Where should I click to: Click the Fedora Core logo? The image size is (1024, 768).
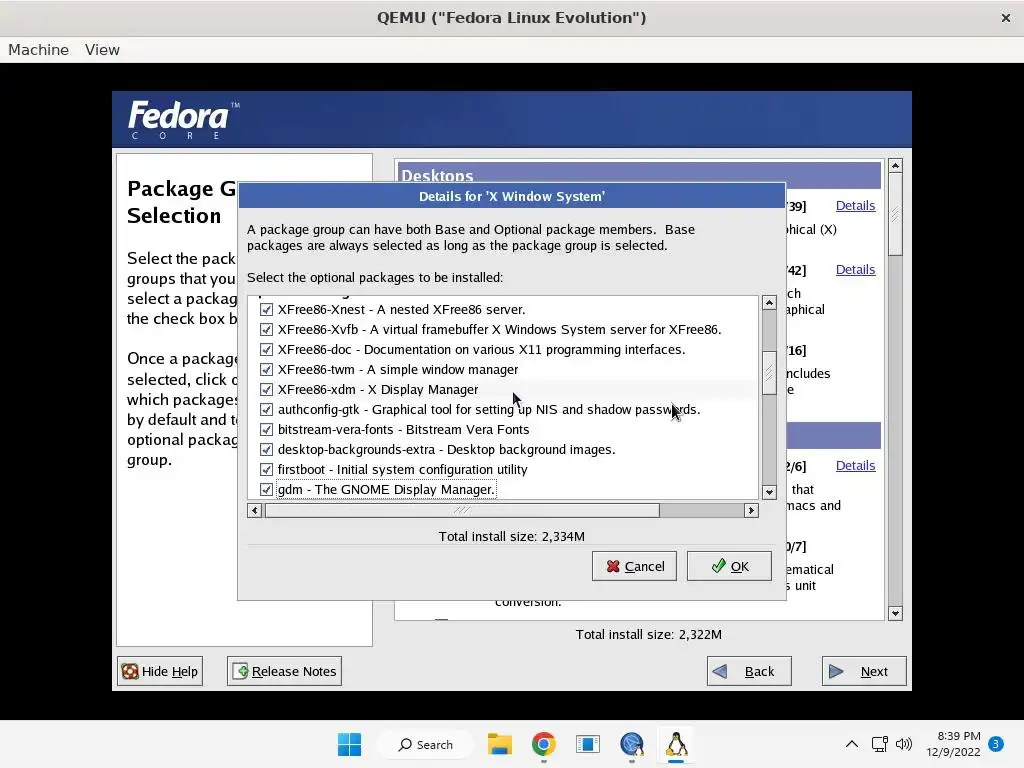[x=184, y=120]
